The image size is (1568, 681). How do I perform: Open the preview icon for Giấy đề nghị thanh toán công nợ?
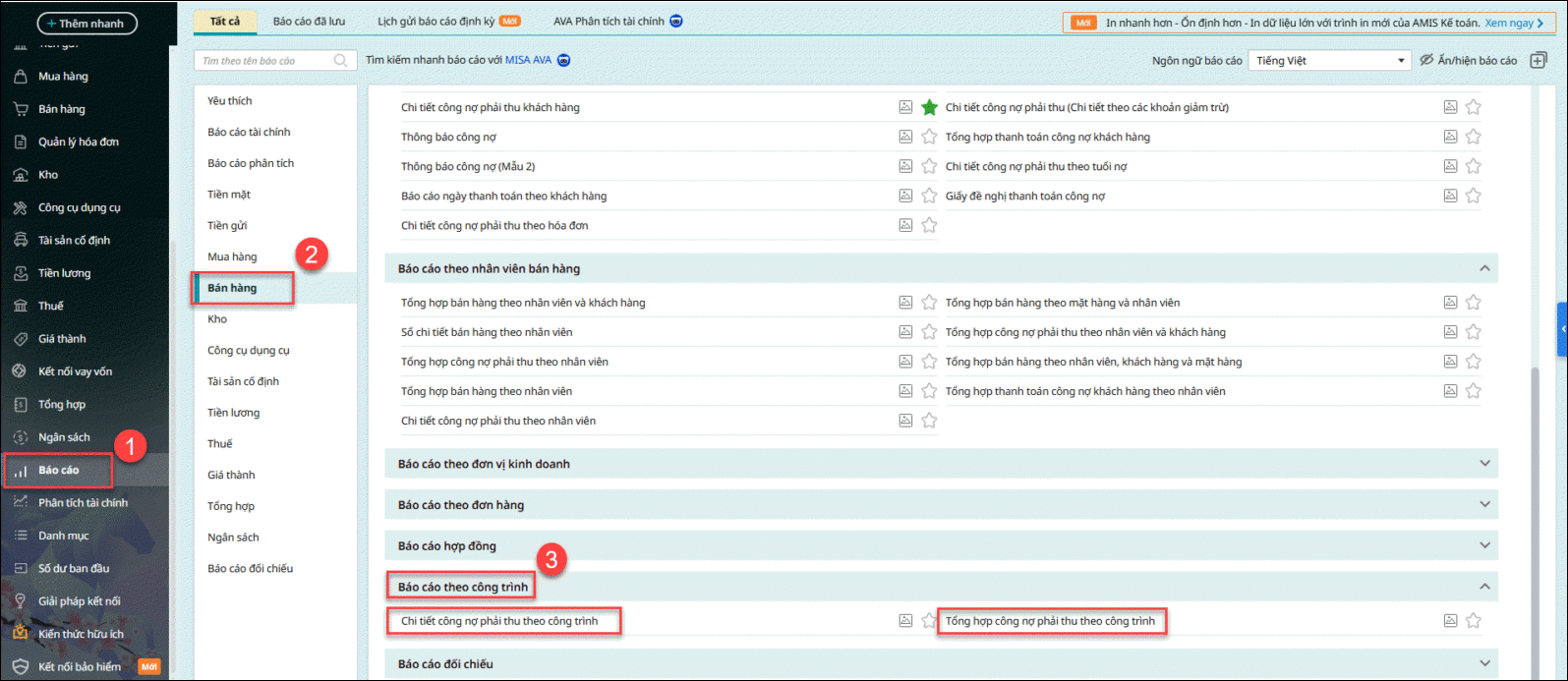click(x=1450, y=196)
